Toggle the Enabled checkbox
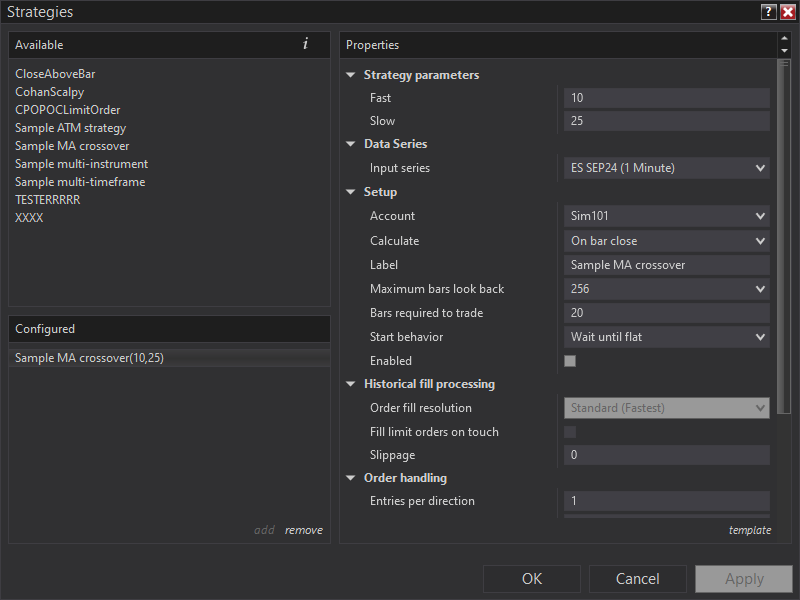Viewport: 800px width, 600px height. pyautogui.click(x=570, y=361)
